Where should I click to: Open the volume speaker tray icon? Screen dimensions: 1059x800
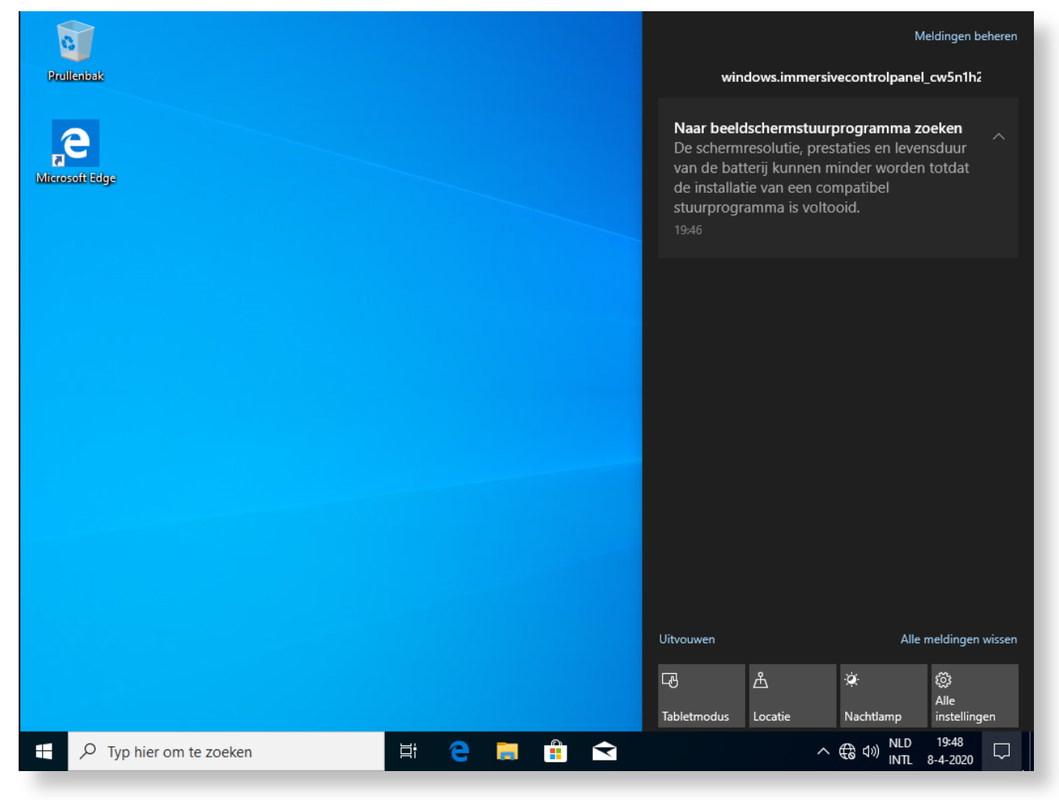(x=871, y=751)
